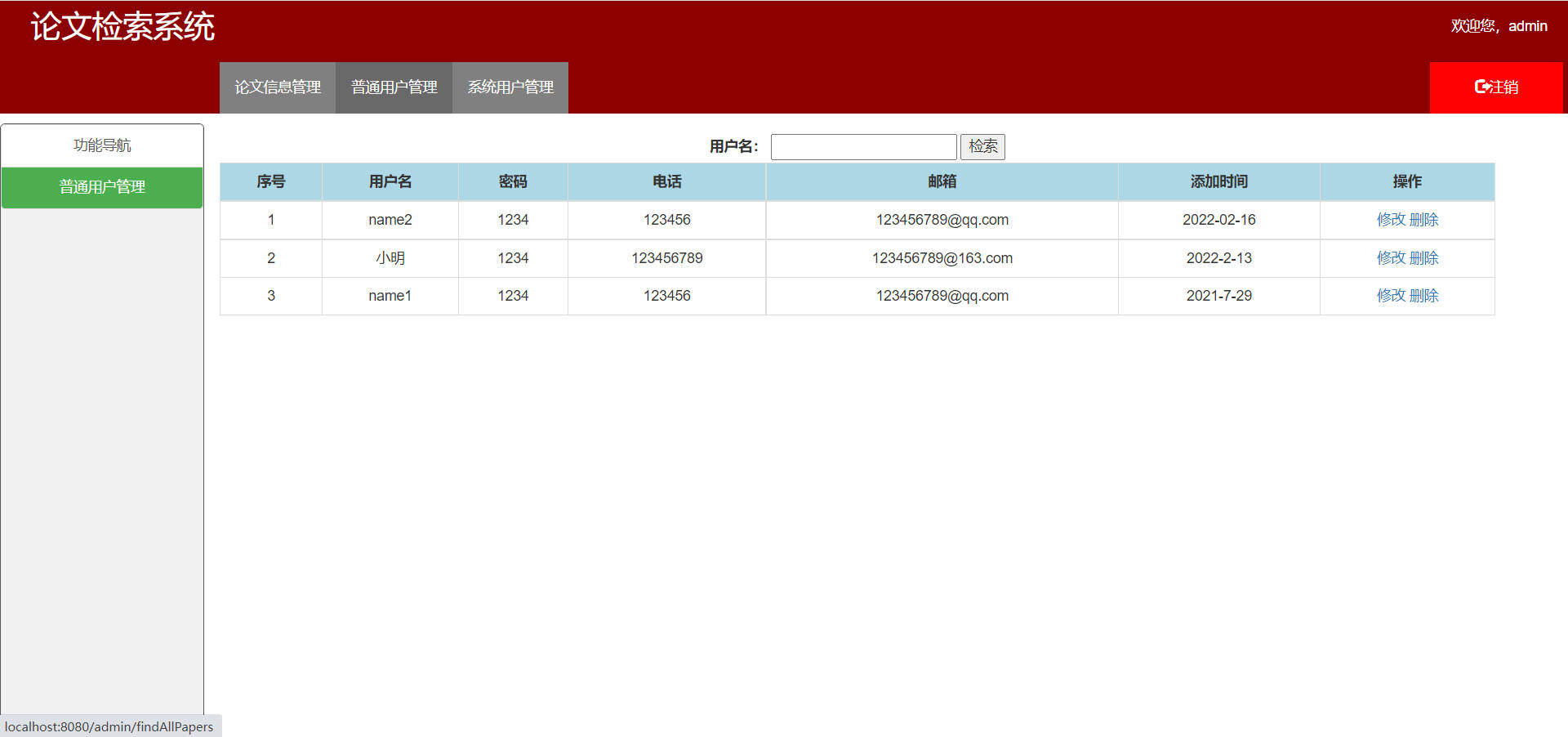The width and height of the screenshot is (1568, 737).
Task: Click the 注销 logout button
Action: [1495, 87]
